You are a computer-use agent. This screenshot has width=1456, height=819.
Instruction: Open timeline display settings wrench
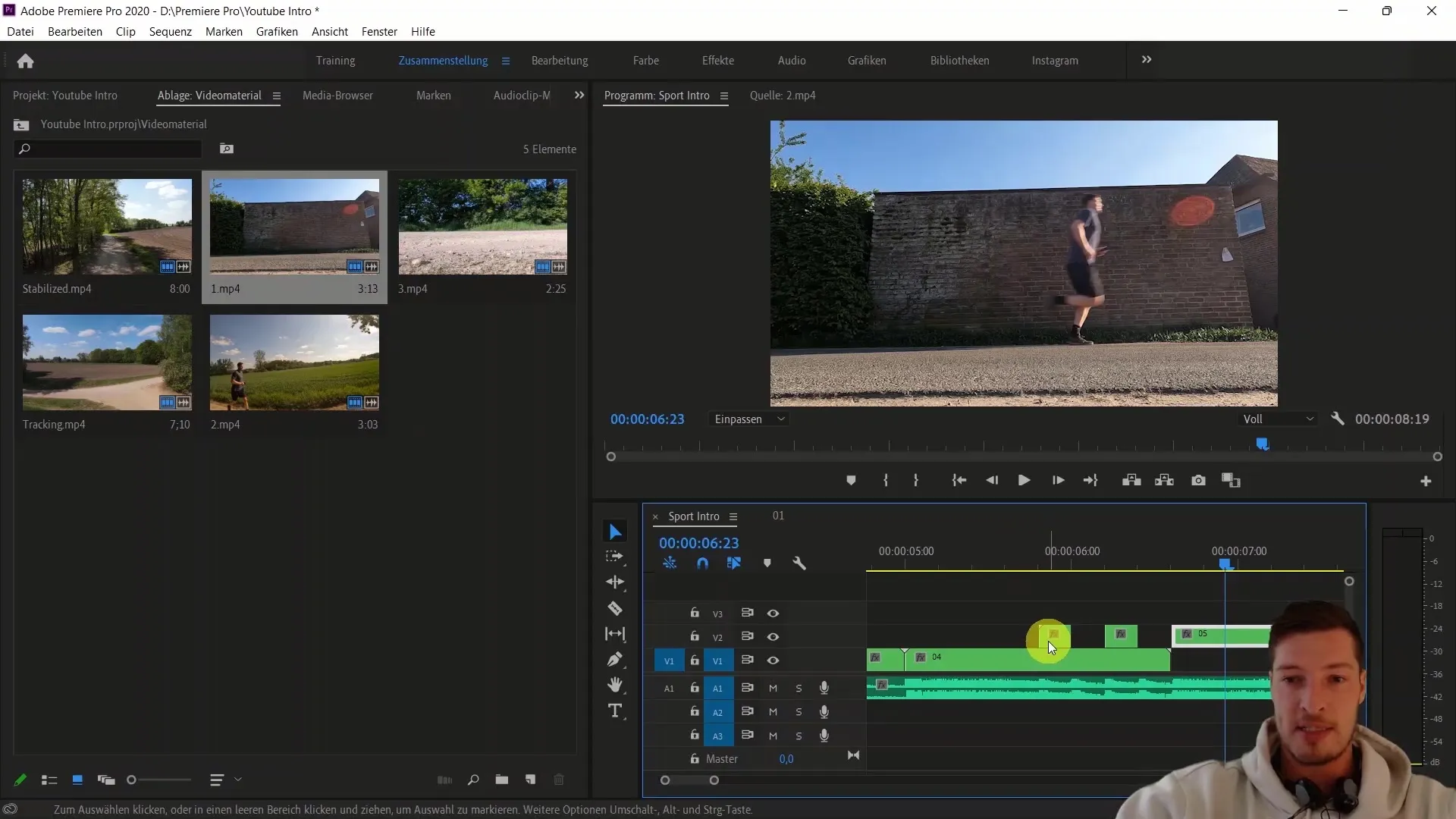(x=799, y=563)
